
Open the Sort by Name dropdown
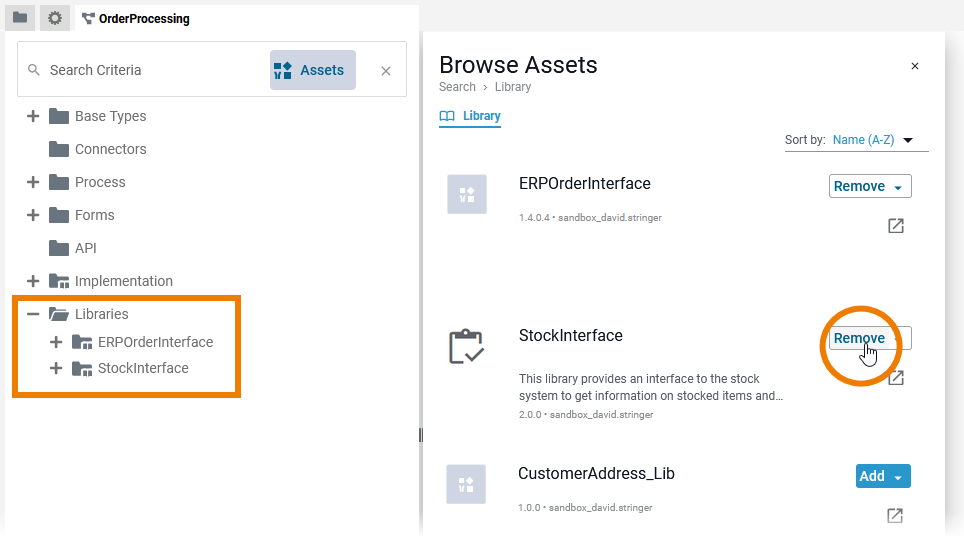coord(873,140)
